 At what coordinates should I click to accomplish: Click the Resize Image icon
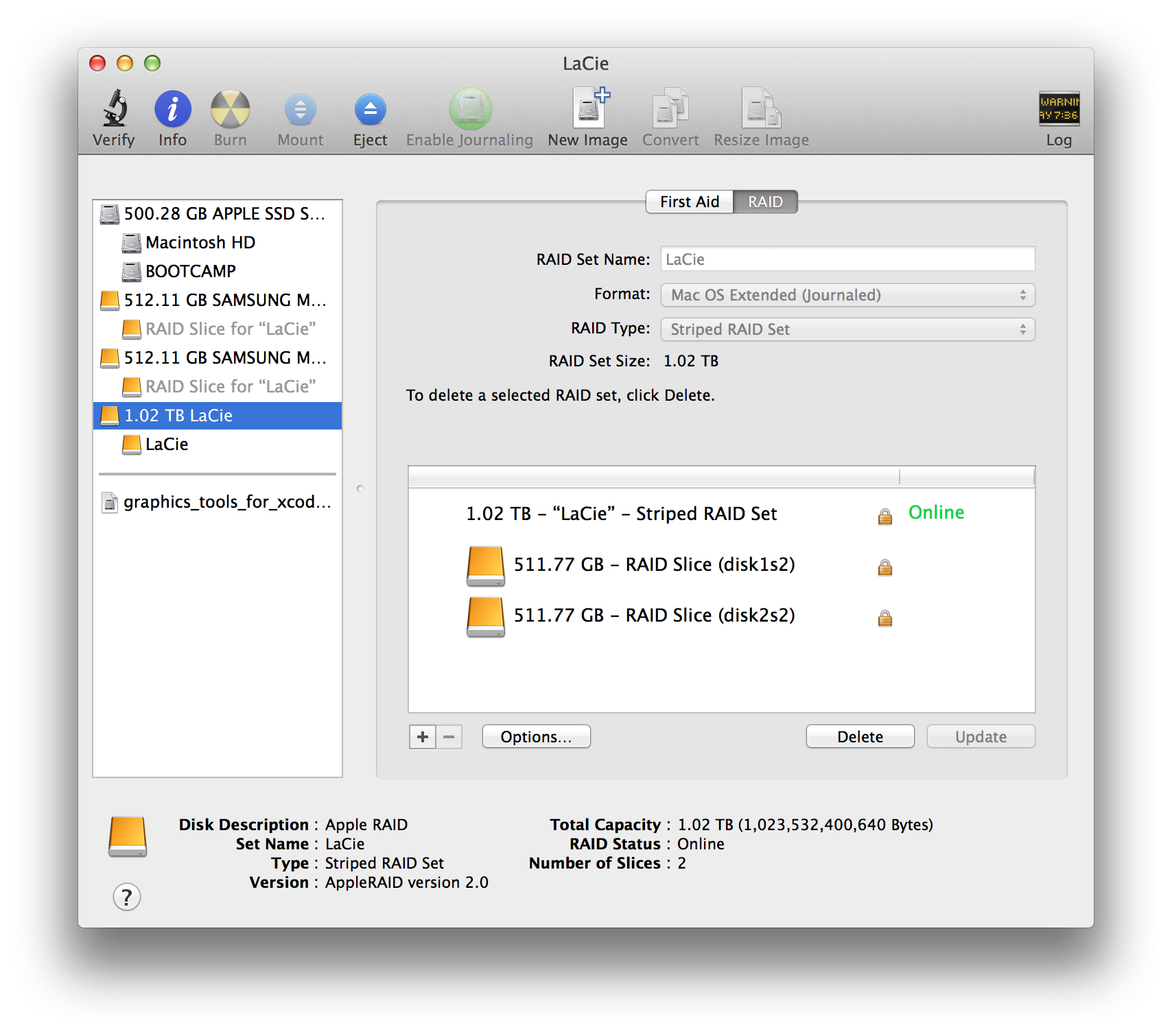761,108
